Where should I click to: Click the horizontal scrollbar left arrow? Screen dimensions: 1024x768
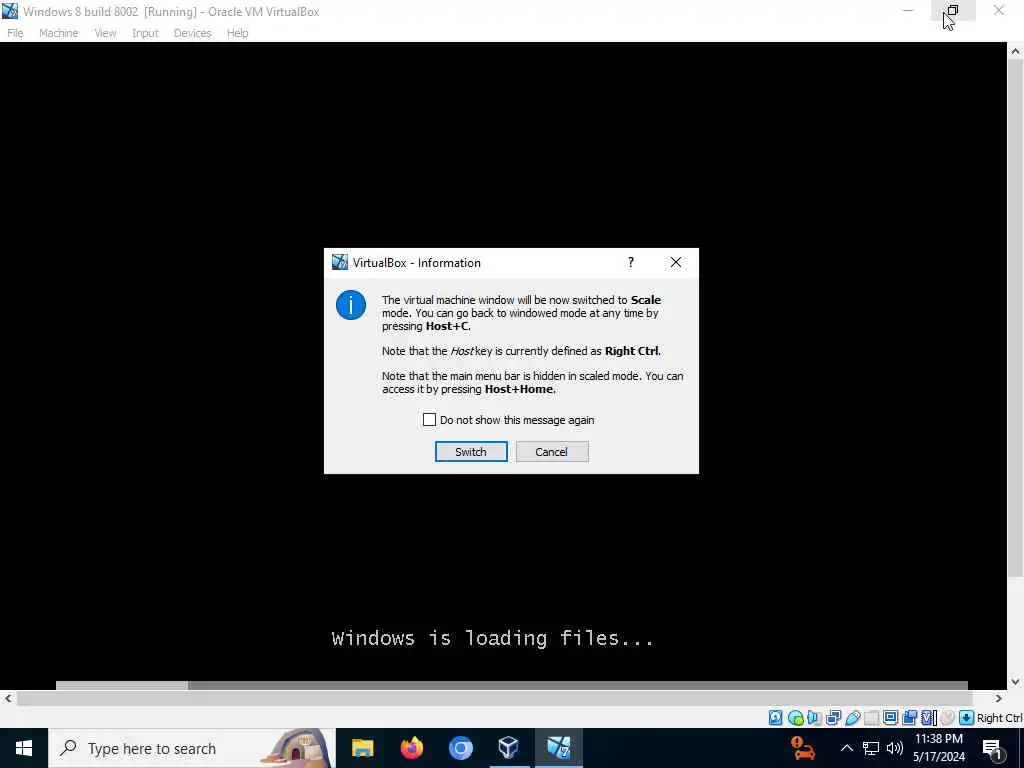click(x=8, y=698)
